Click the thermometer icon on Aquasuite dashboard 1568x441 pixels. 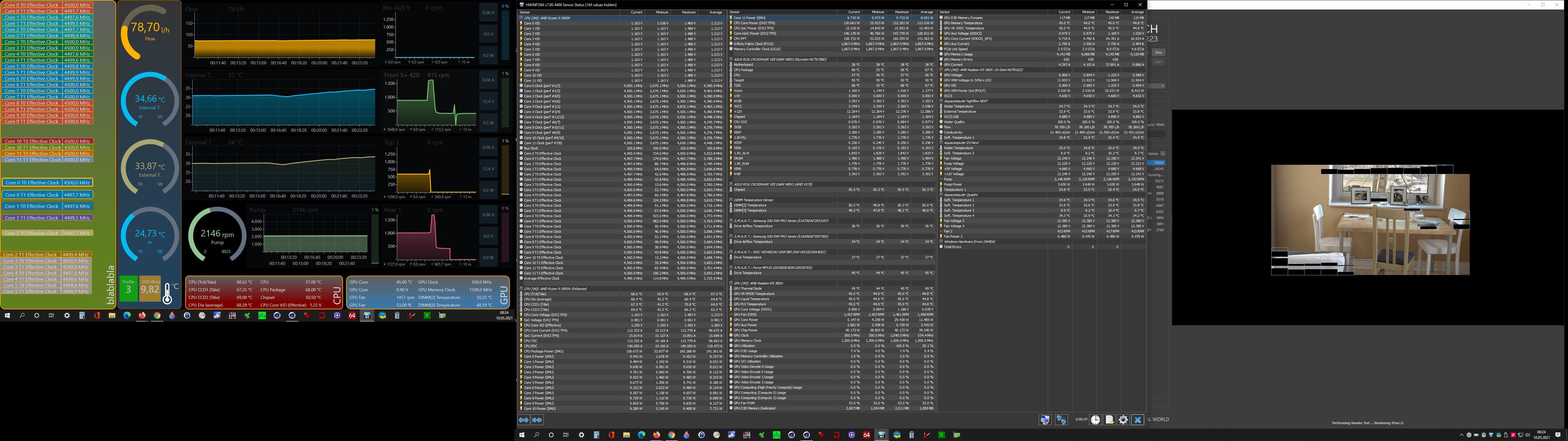(x=168, y=293)
